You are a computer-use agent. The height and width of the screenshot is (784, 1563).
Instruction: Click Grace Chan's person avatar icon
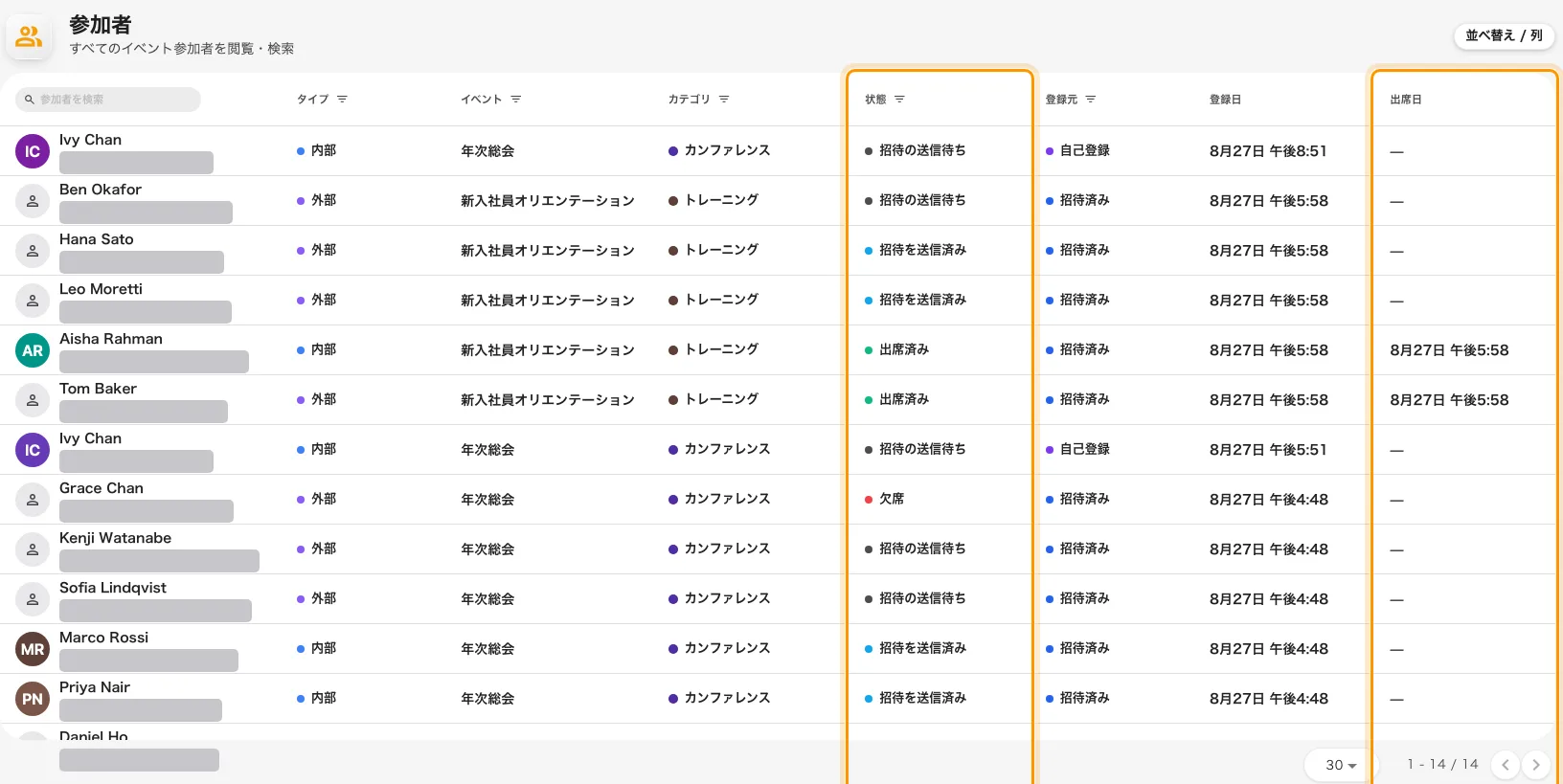[33, 500]
